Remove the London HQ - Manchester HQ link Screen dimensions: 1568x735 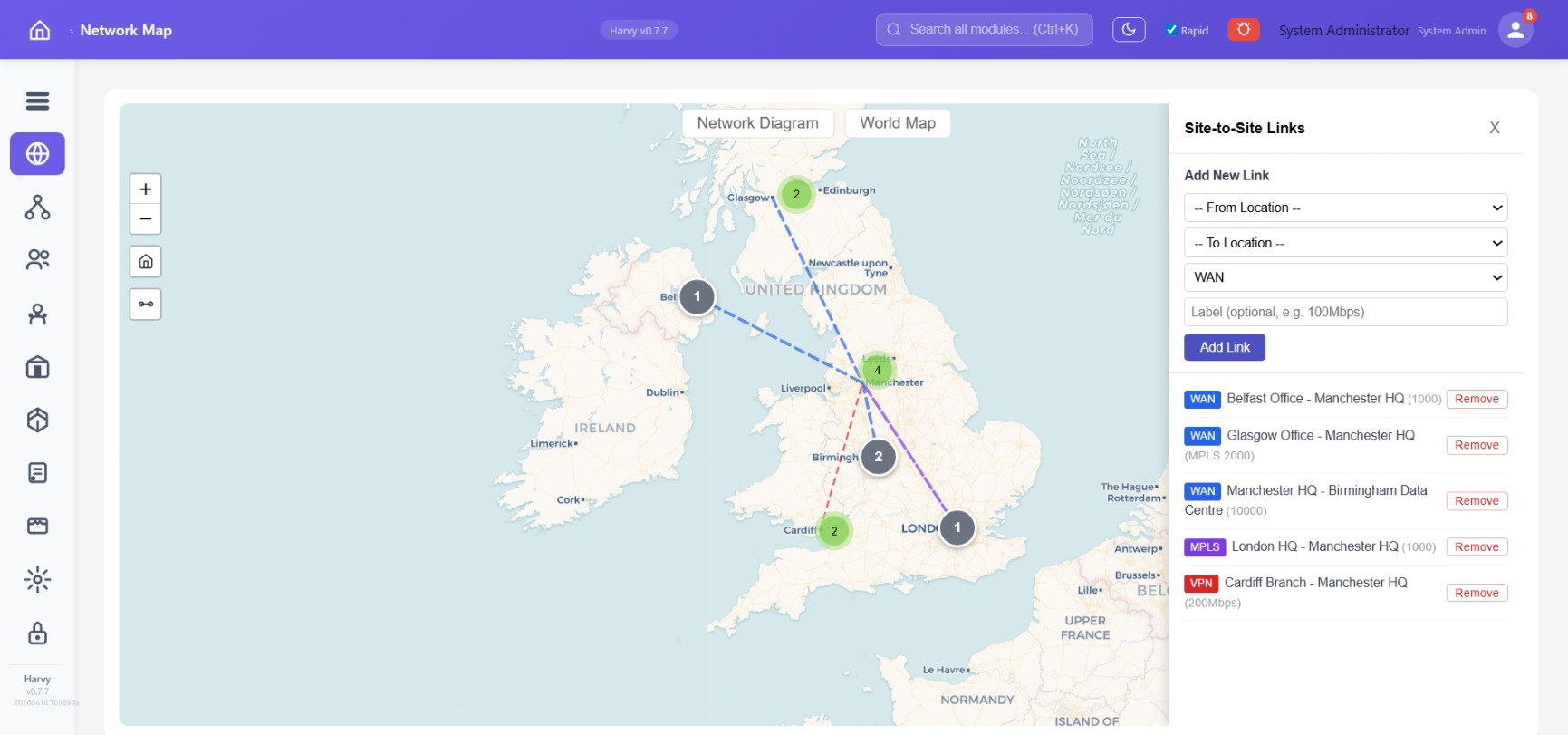pos(1477,546)
